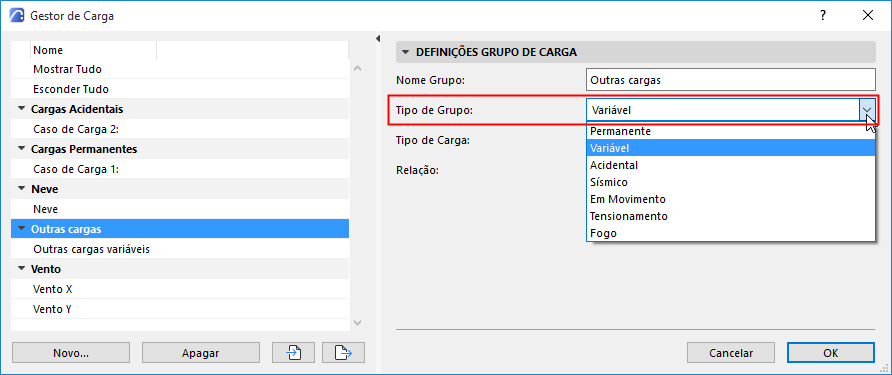Select the Vento X row
Viewport: 892px width, 375px height.
pyautogui.click(x=180, y=289)
